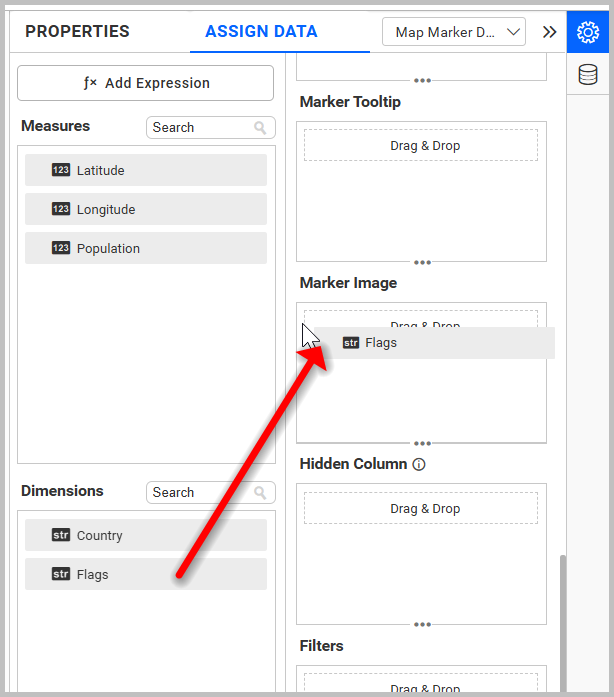Image resolution: width=614 pixels, height=697 pixels.
Task: Focus the Measures search field
Action: pos(200,128)
